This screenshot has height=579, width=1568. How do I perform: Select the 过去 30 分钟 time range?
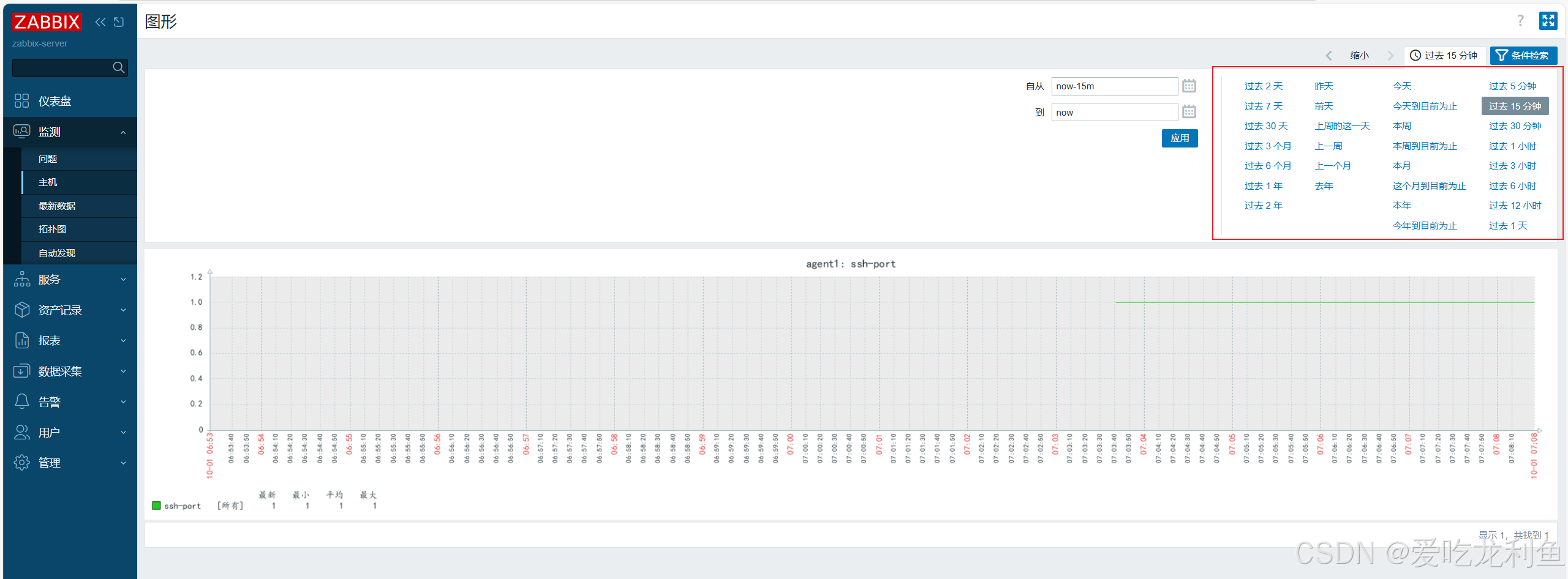(1515, 126)
